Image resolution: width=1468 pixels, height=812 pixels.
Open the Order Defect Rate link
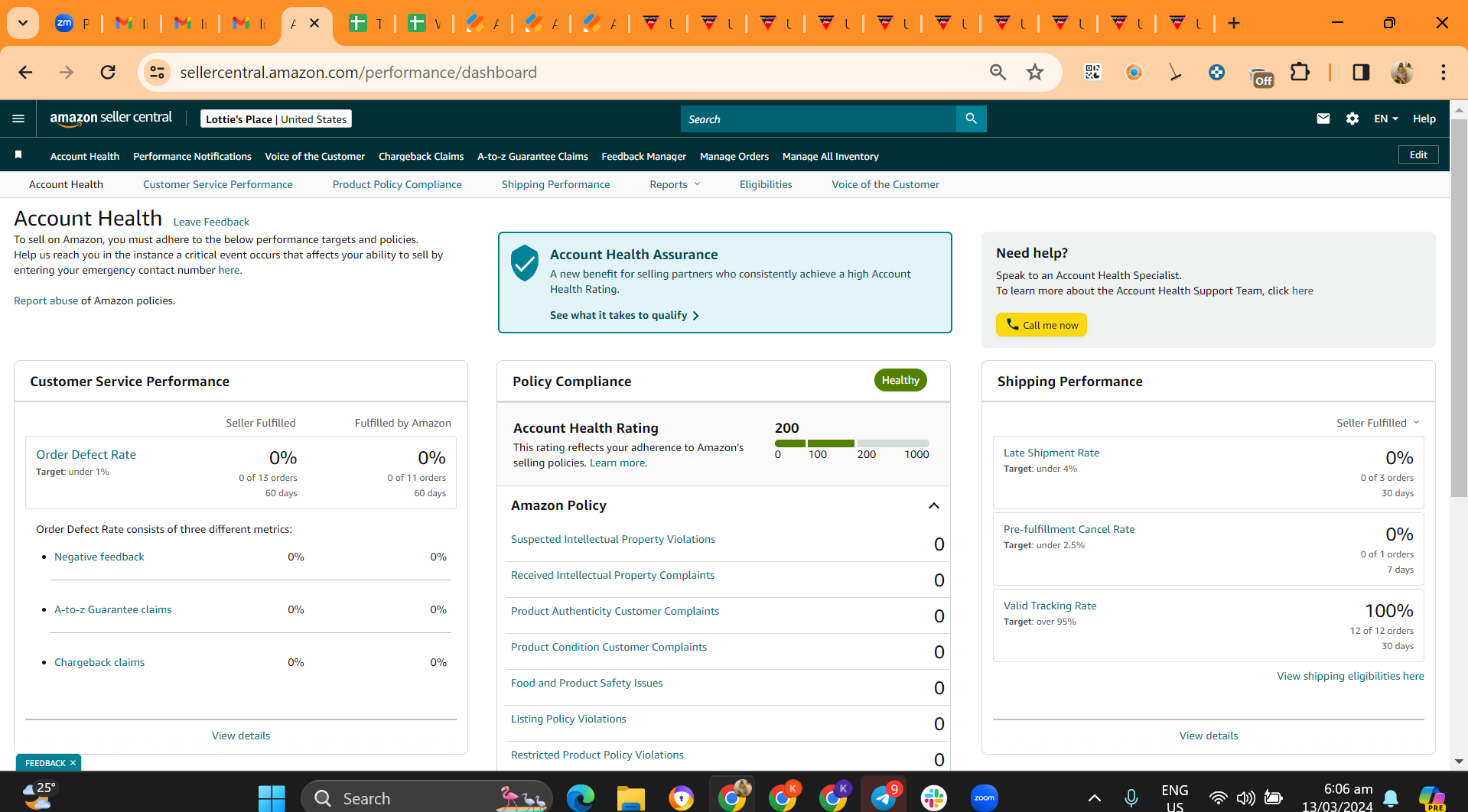(86, 454)
